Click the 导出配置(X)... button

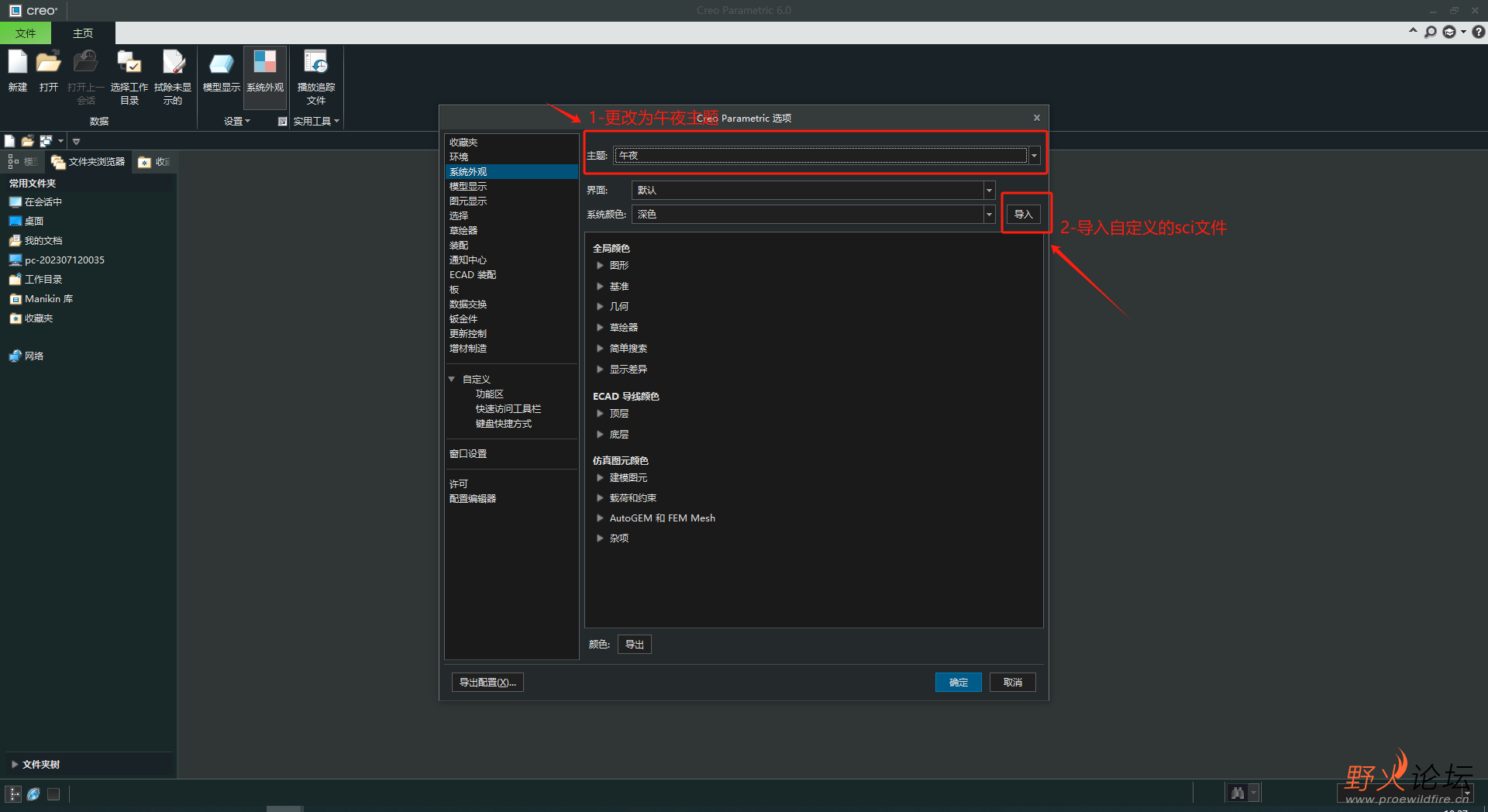487,683
